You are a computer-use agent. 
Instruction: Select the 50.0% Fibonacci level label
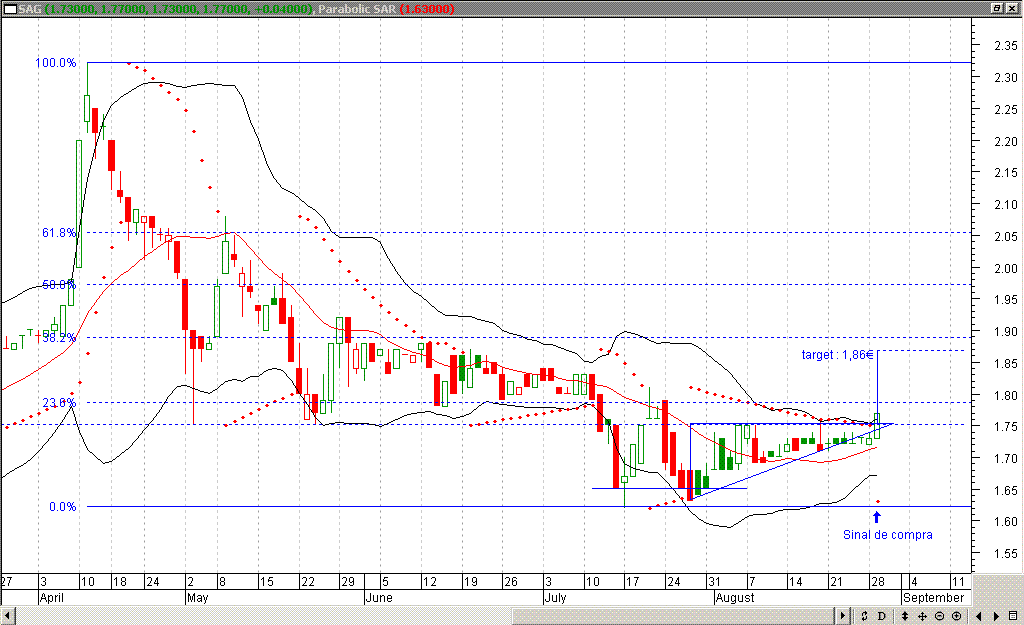coord(59,285)
